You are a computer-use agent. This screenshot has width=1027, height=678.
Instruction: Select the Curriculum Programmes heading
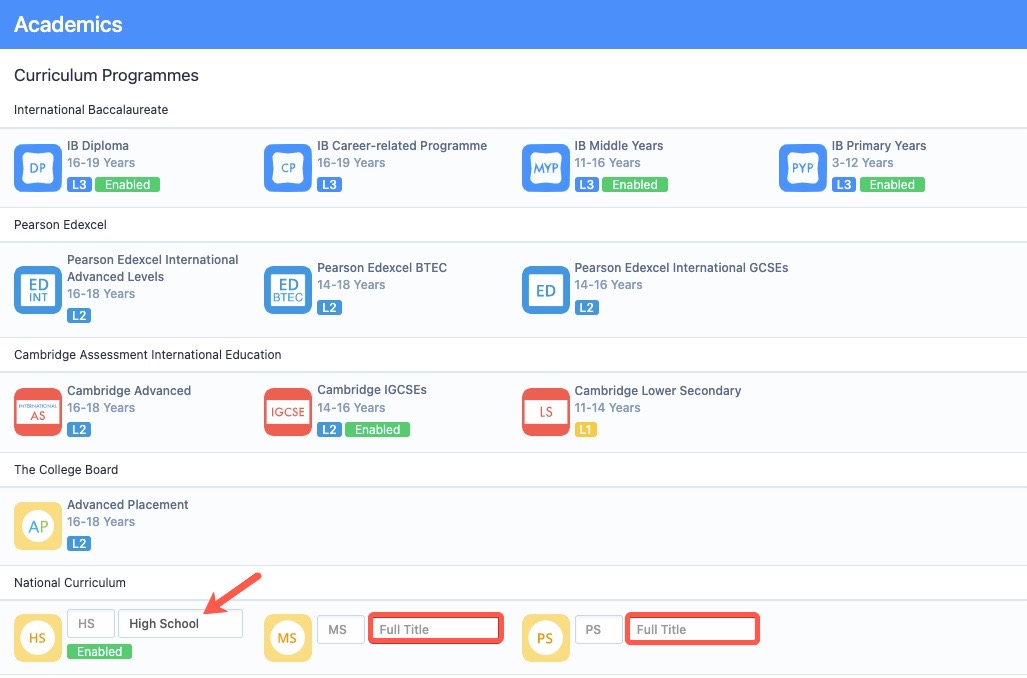(106, 75)
